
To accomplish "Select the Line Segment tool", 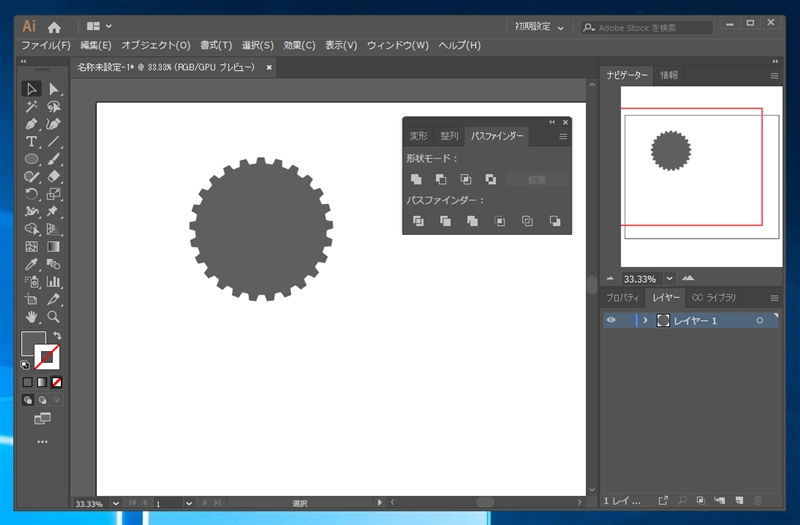I will coord(53,141).
